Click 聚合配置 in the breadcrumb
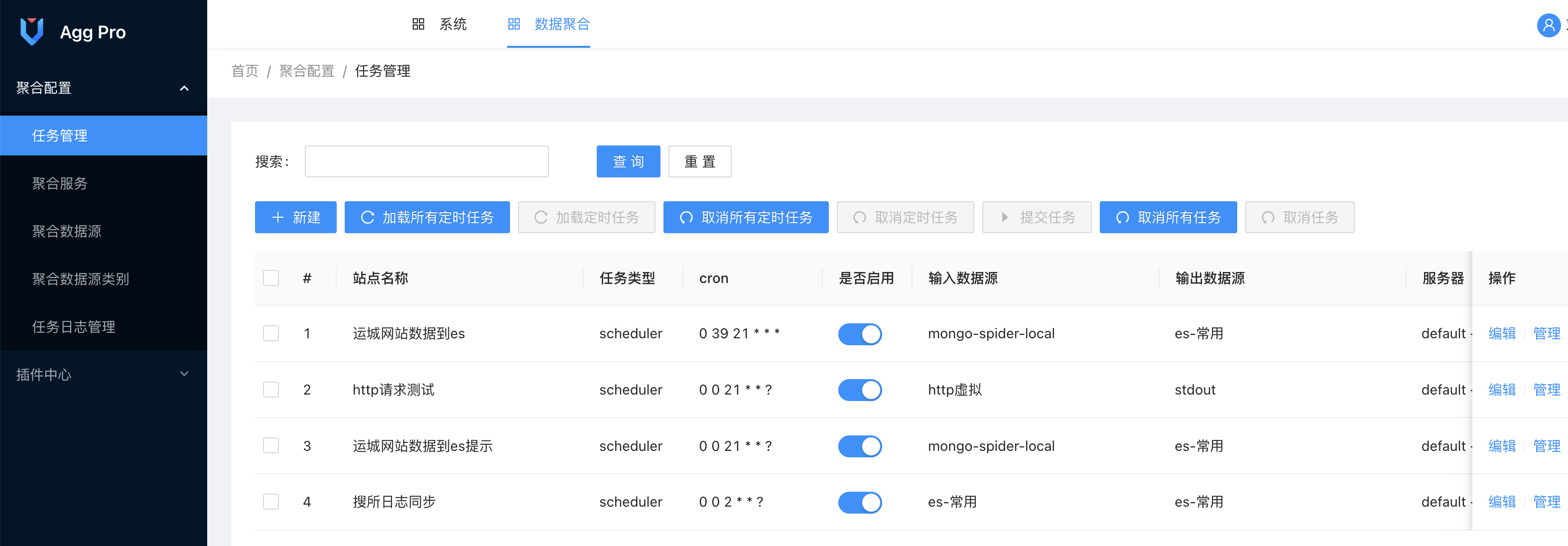Viewport: 1568px width, 546px height. click(x=307, y=71)
